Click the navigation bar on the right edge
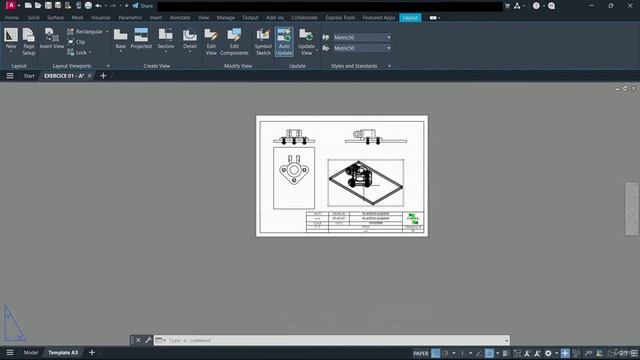This screenshot has width=640, height=360. click(632, 209)
